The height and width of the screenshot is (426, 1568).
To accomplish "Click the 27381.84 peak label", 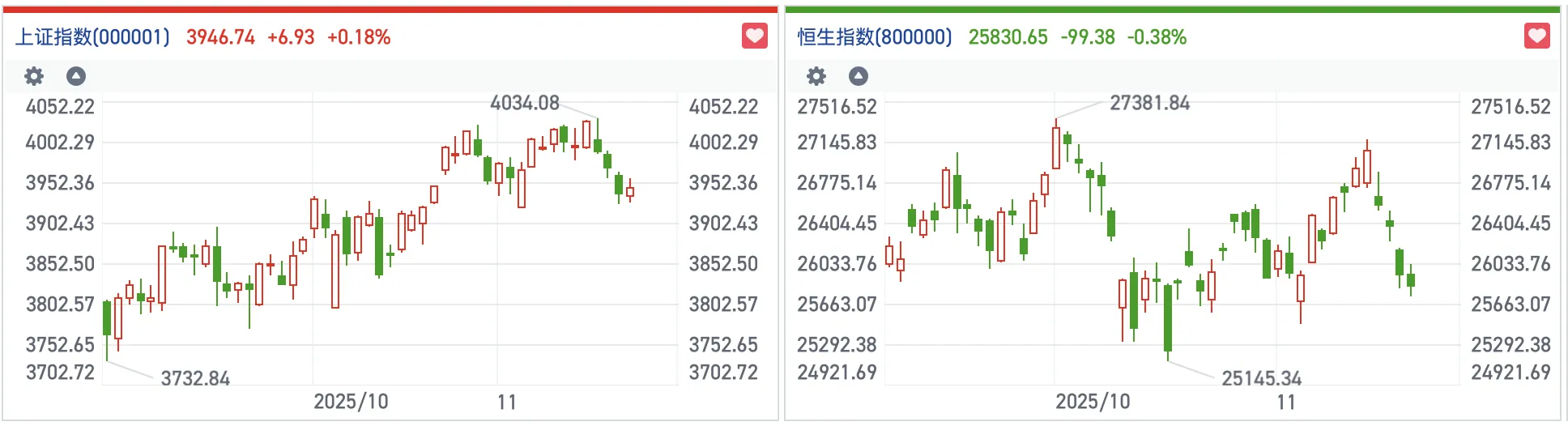I will pyautogui.click(x=1149, y=103).
